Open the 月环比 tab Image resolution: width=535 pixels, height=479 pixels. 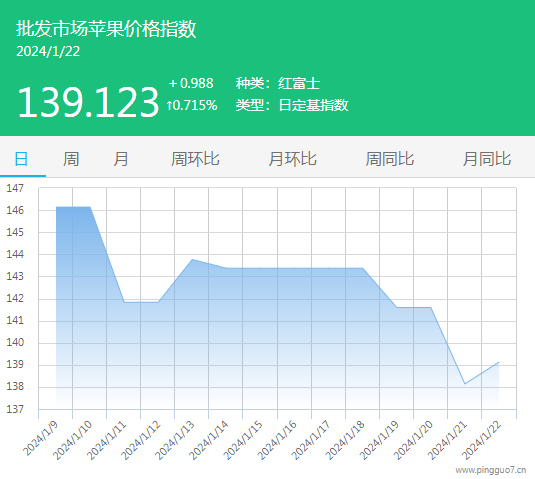pyautogui.click(x=292, y=159)
